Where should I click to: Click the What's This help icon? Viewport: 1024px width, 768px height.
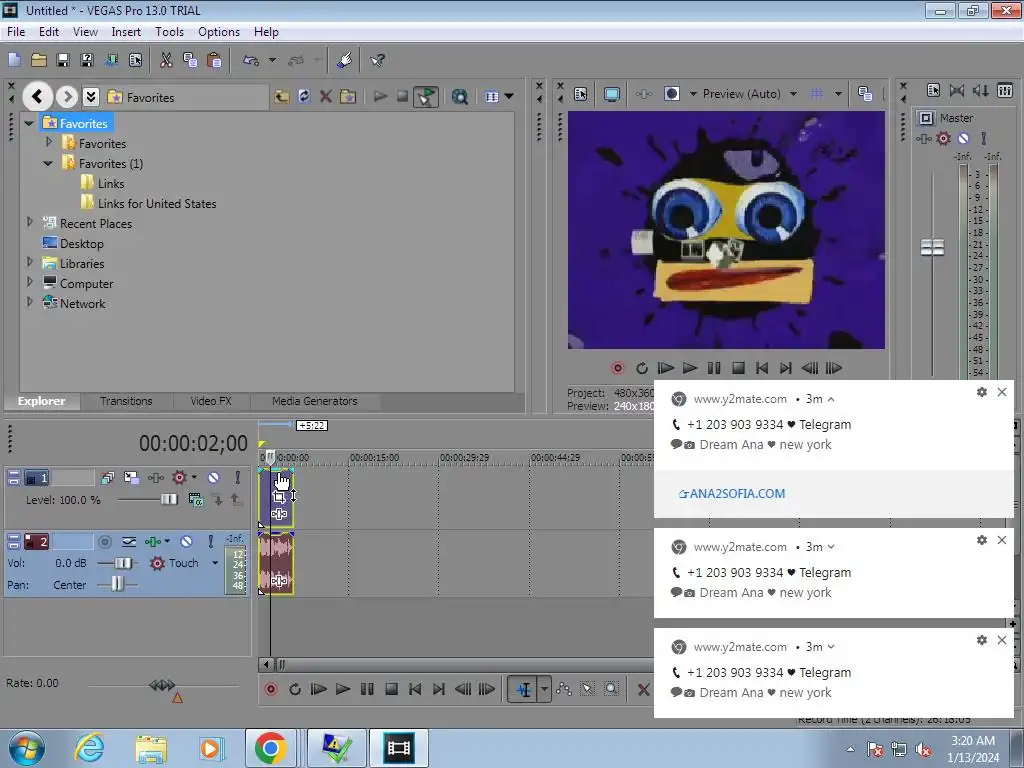click(x=377, y=60)
